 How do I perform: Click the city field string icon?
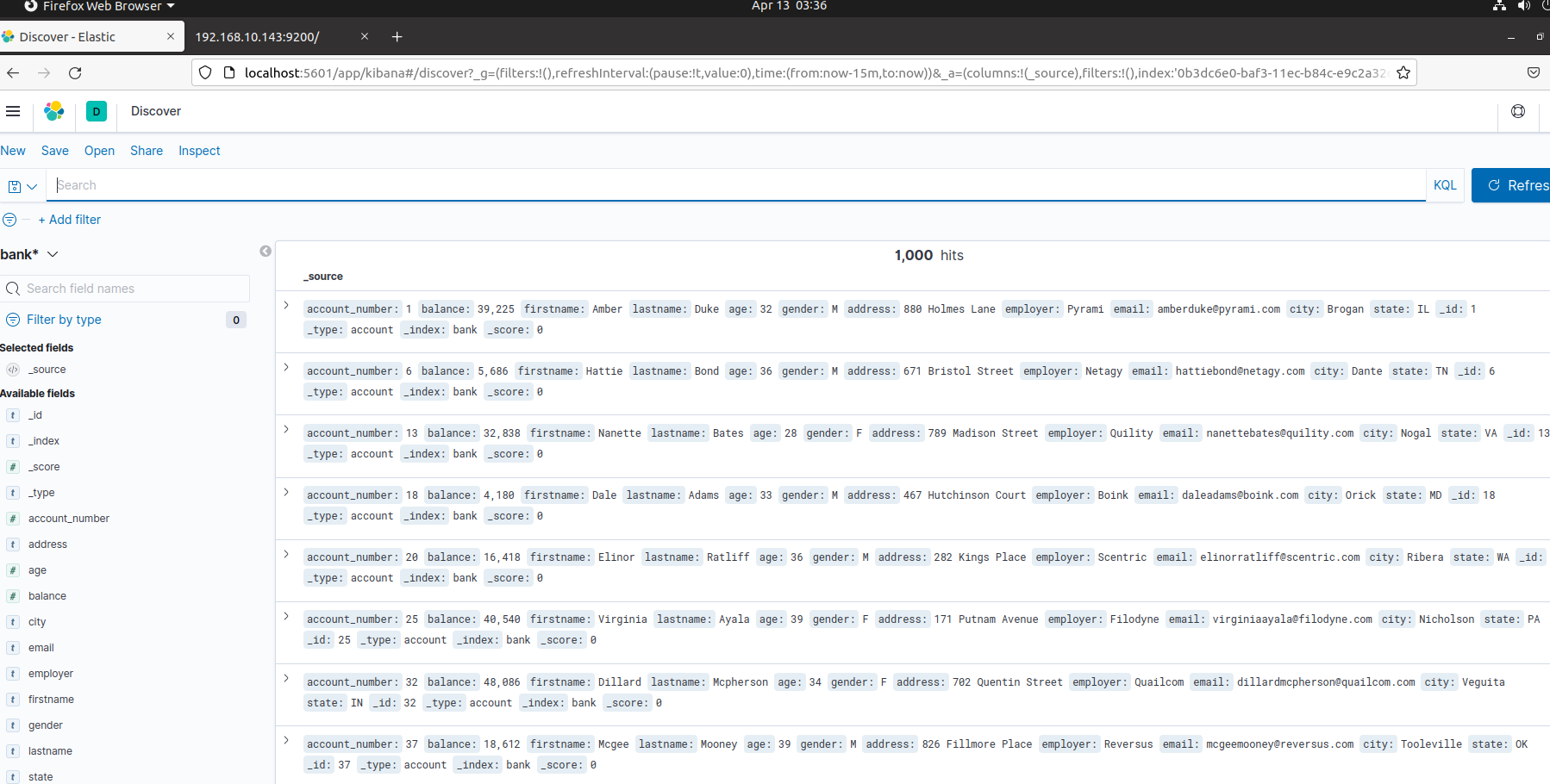[x=13, y=622]
